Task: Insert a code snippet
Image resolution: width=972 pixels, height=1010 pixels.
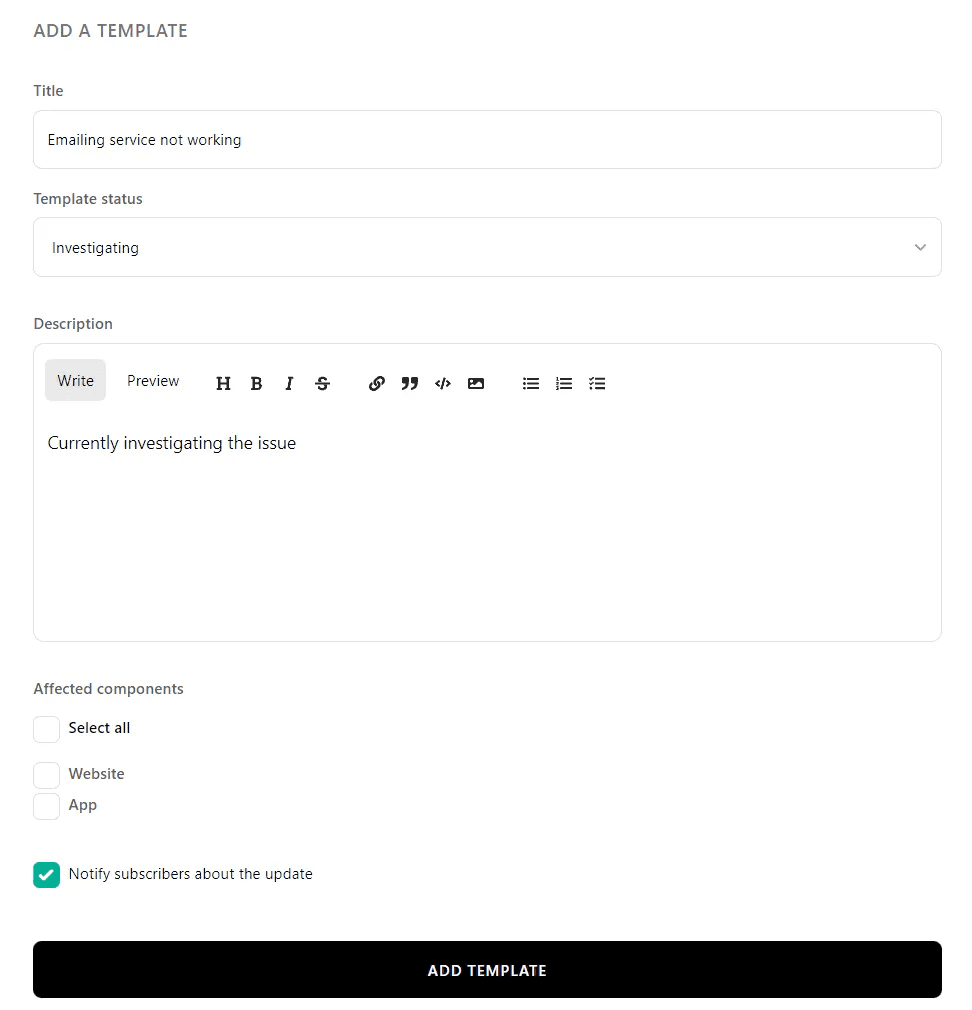Action: coord(443,384)
